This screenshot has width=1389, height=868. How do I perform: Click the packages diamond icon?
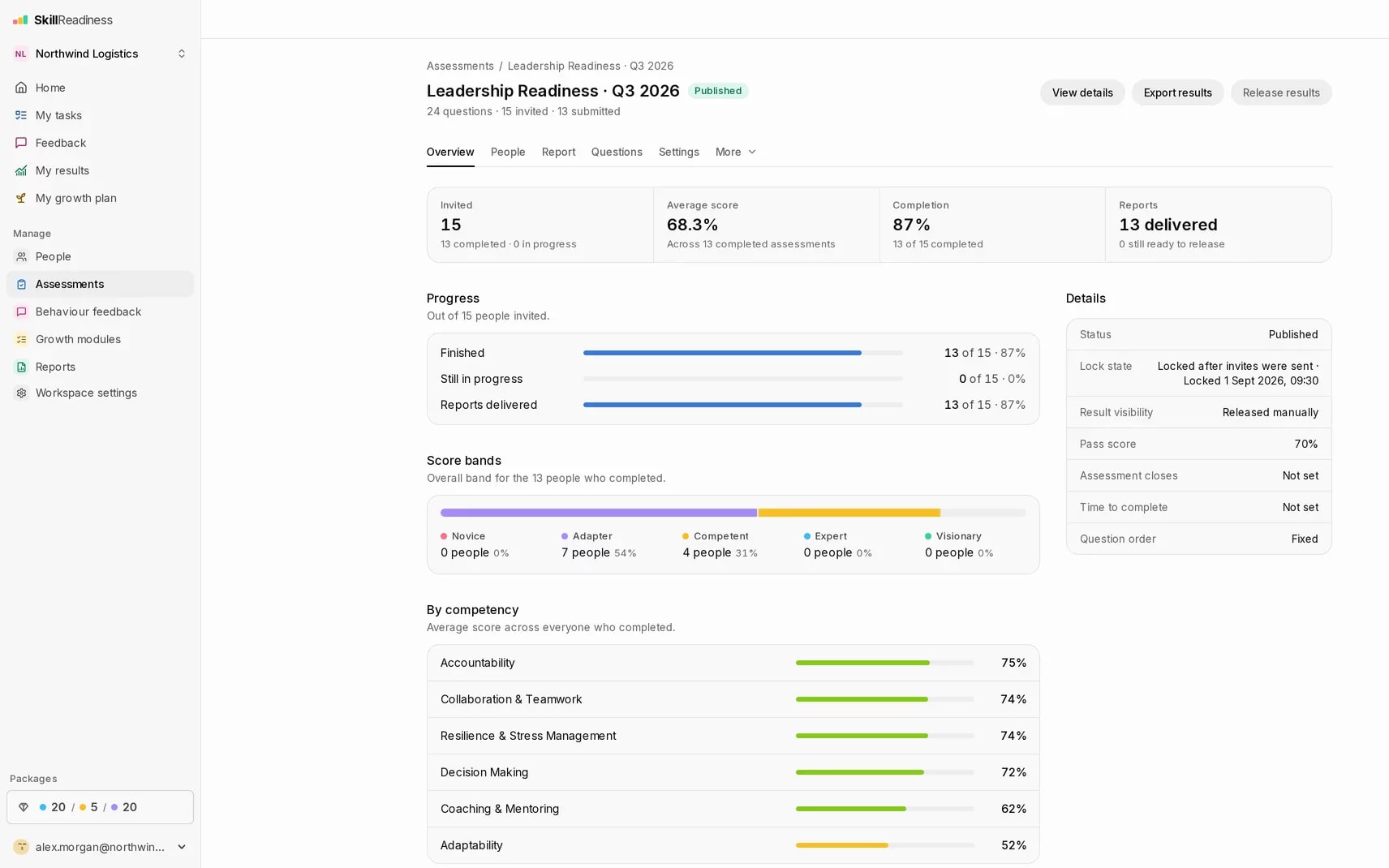[x=24, y=807]
